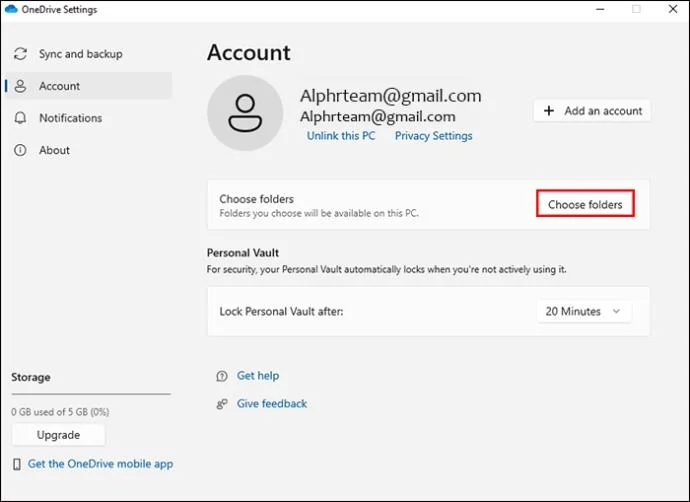Click the Personal Vault security description text
The image size is (690, 502).
tap(387, 269)
